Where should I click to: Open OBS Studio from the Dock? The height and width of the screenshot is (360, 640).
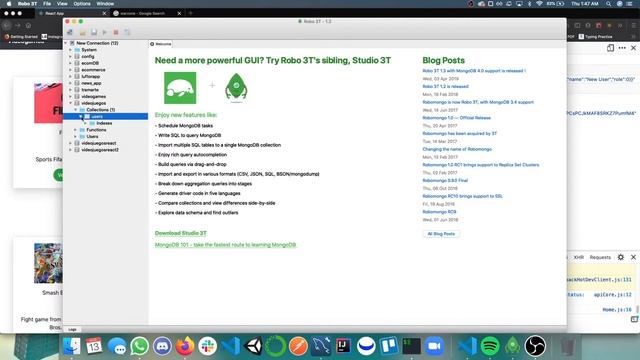[x=535, y=346]
